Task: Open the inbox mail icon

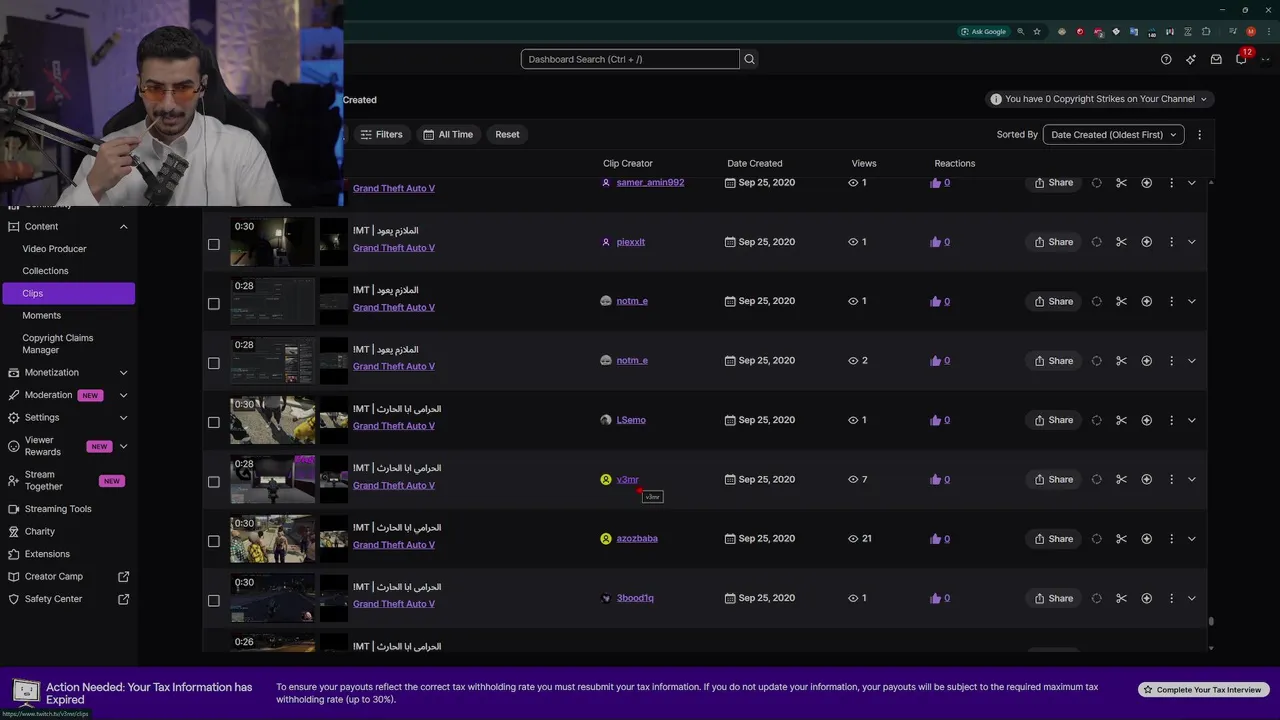Action: [x=1216, y=59]
